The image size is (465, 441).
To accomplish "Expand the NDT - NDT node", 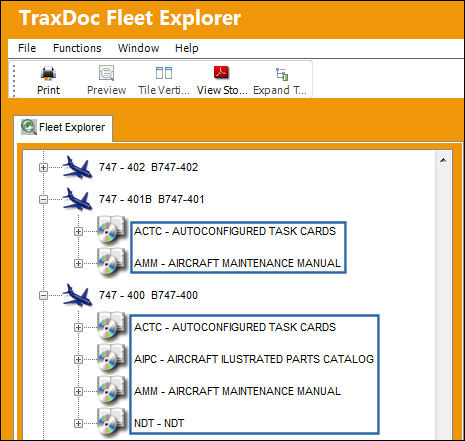I will (78, 423).
